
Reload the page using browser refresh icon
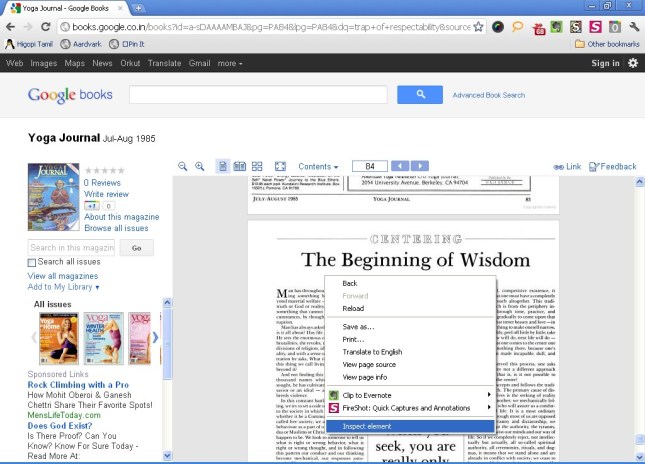tap(46, 26)
